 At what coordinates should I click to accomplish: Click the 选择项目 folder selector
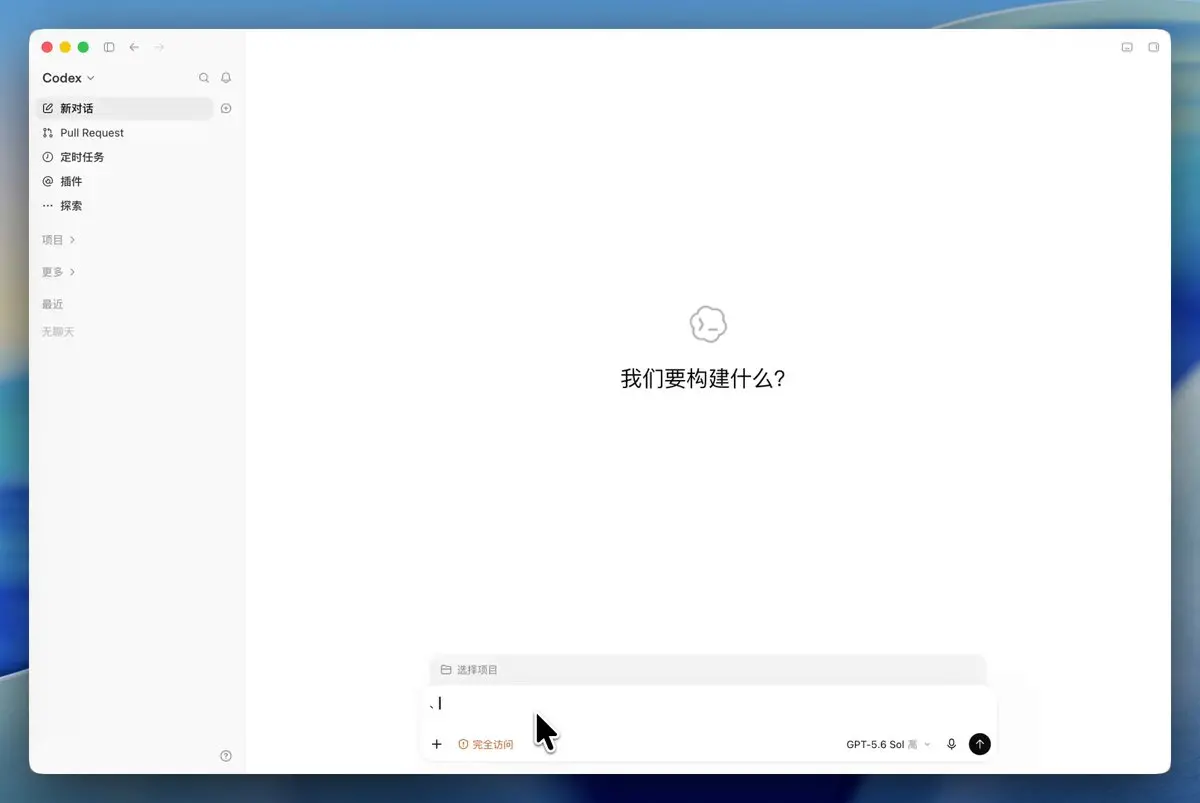point(469,669)
